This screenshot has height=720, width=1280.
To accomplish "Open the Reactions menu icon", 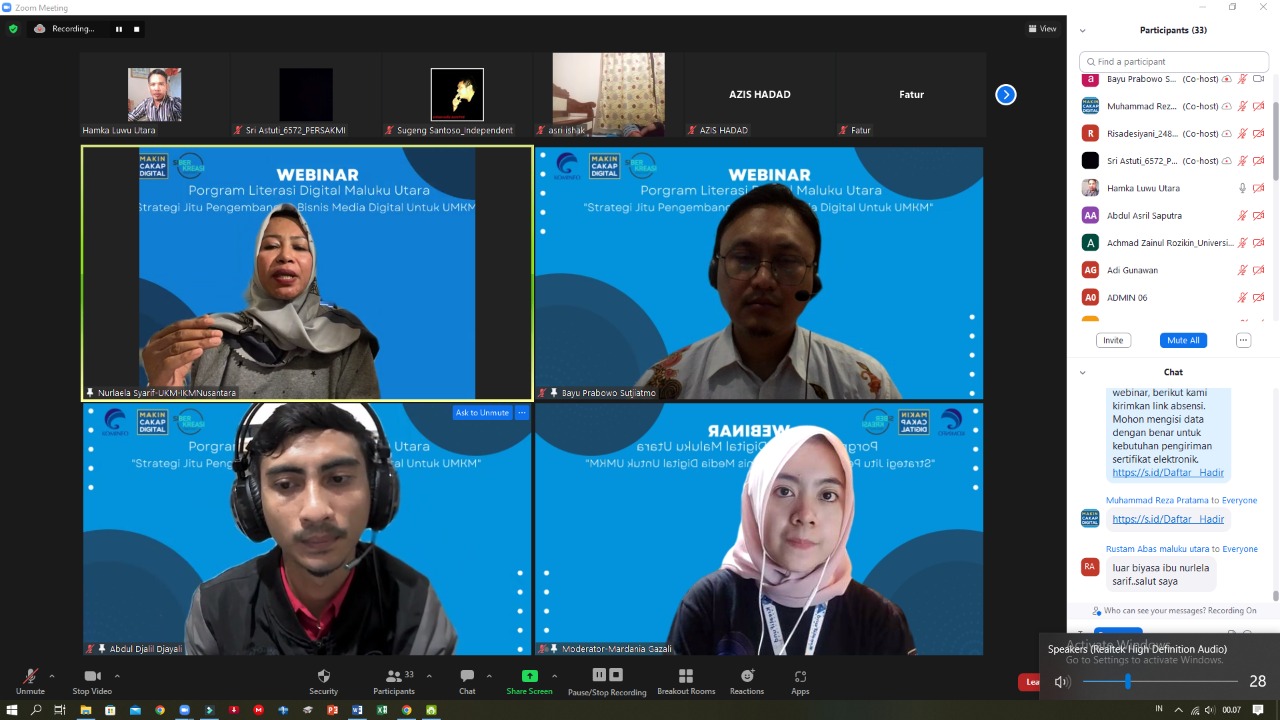I will [x=746, y=677].
